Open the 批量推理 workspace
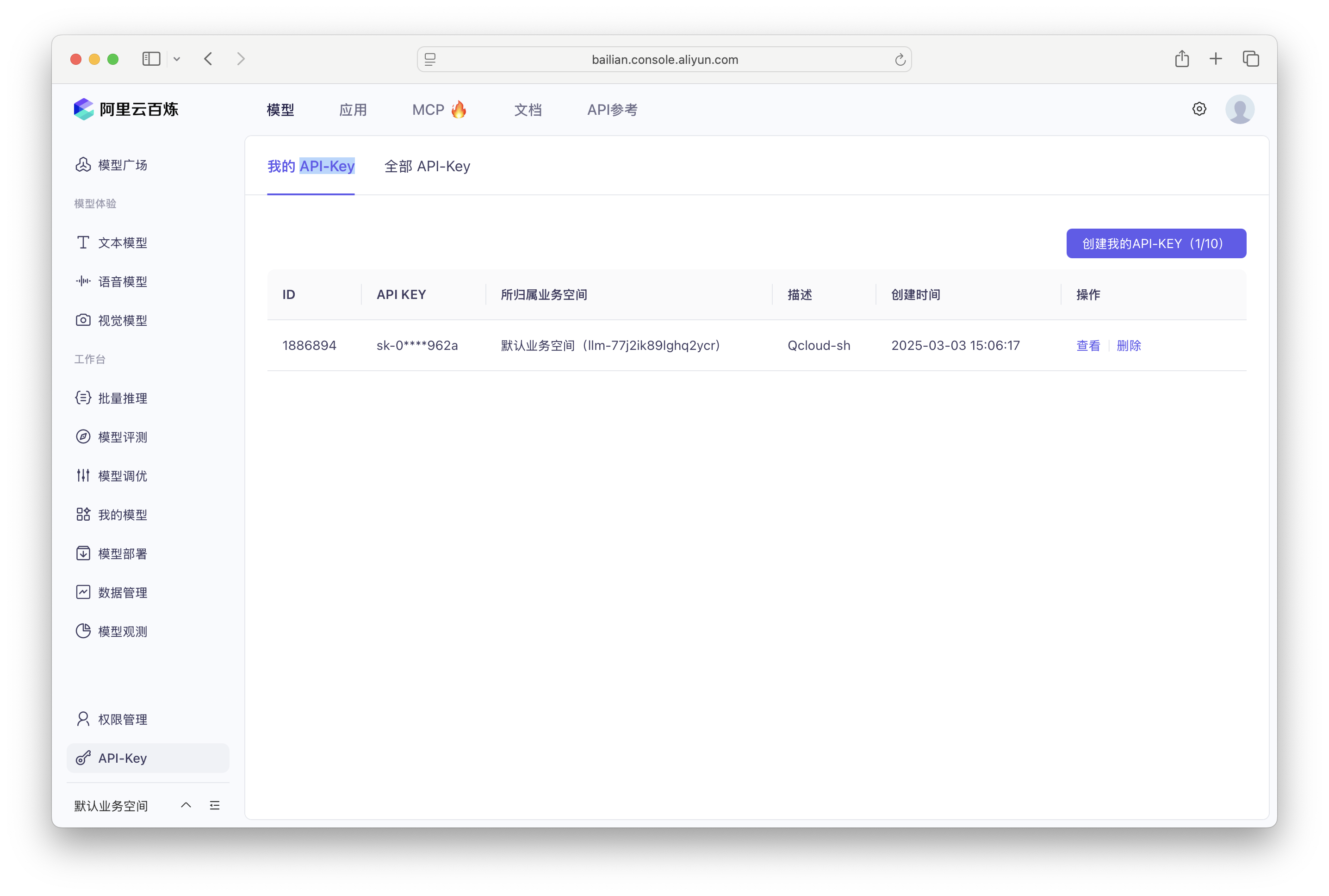This screenshot has width=1329, height=896. click(123, 398)
